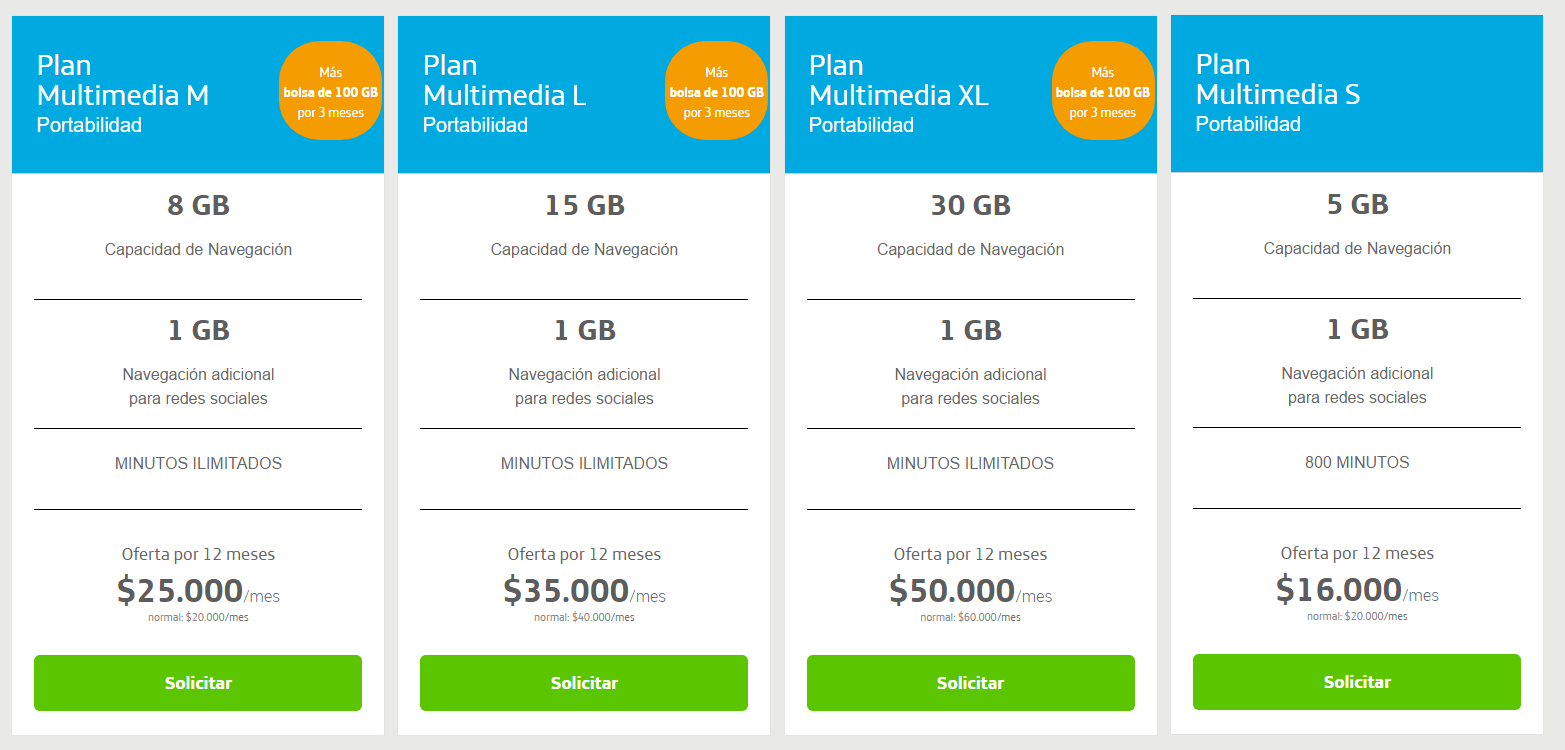Click Solicitar for Plan Multimedia L
1565x750 pixels.
coord(584,683)
